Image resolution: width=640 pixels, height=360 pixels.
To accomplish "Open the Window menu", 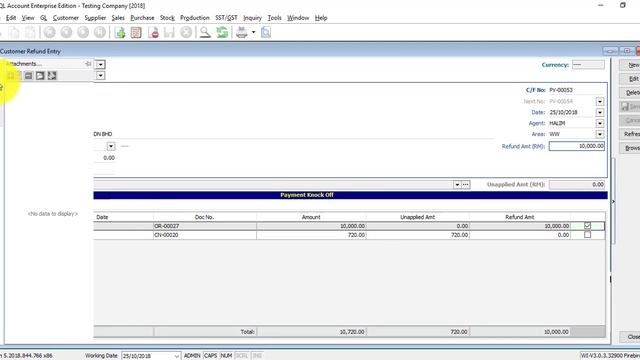I will 298,18.
